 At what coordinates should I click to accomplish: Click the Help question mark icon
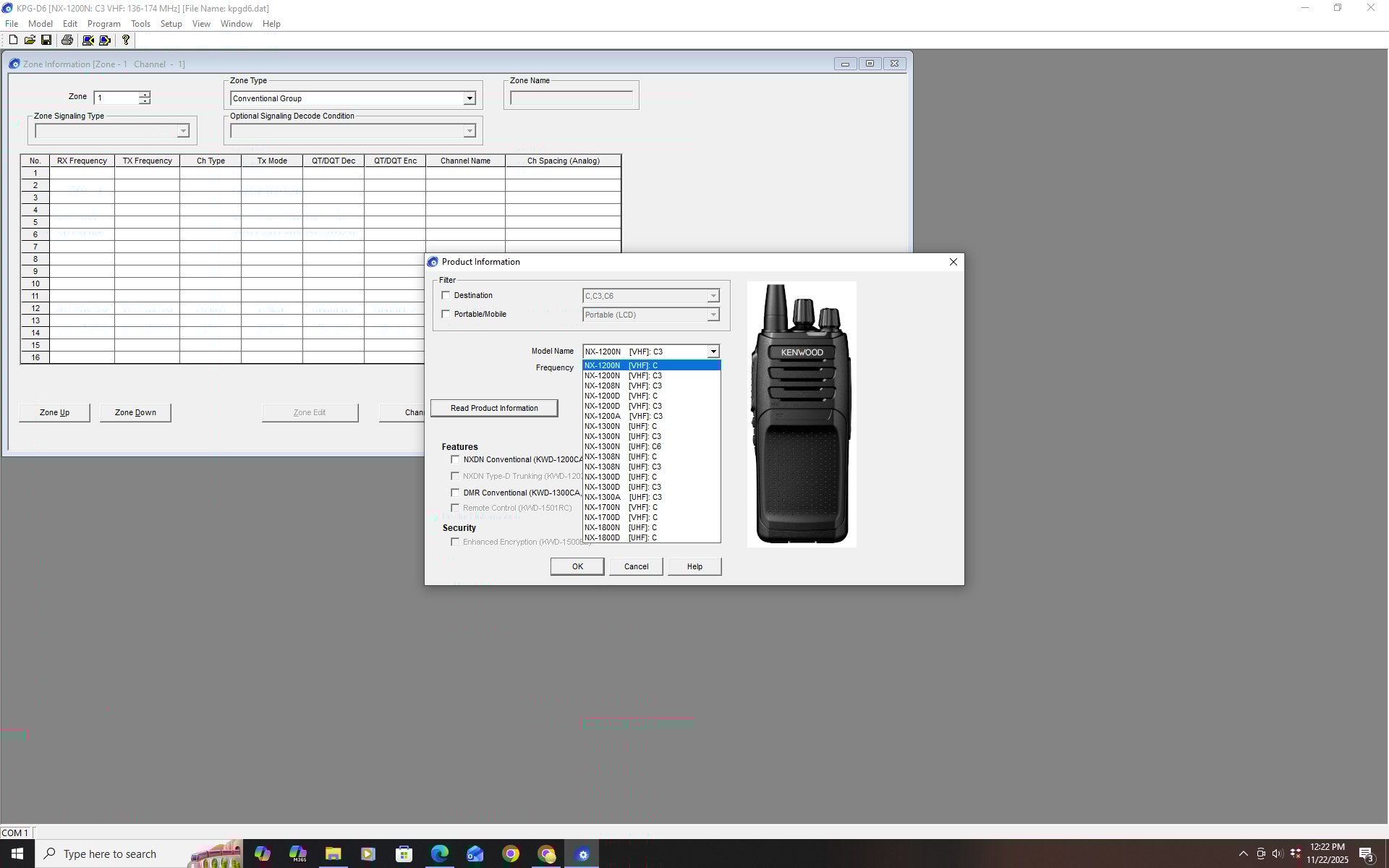click(x=126, y=40)
